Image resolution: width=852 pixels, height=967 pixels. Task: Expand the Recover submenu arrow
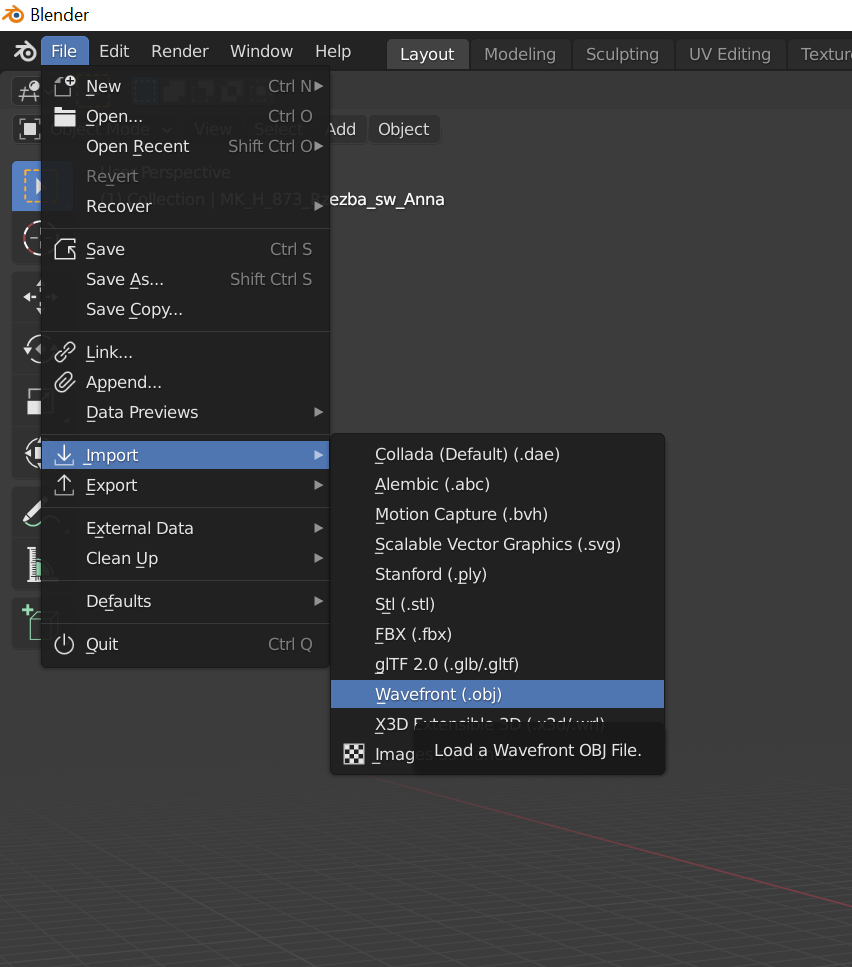pyautogui.click(x=319, y=206)
